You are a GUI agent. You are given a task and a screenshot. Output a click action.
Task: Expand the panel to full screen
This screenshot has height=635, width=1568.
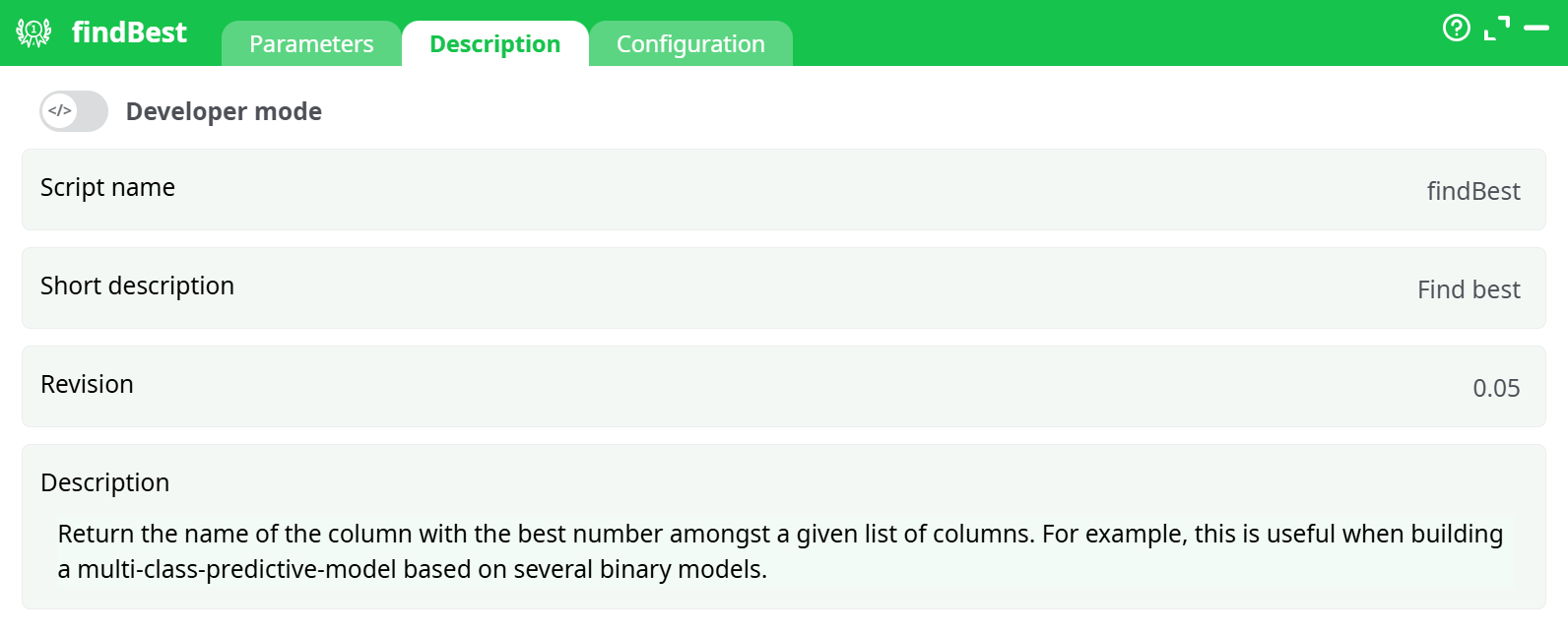(1497, 29)
